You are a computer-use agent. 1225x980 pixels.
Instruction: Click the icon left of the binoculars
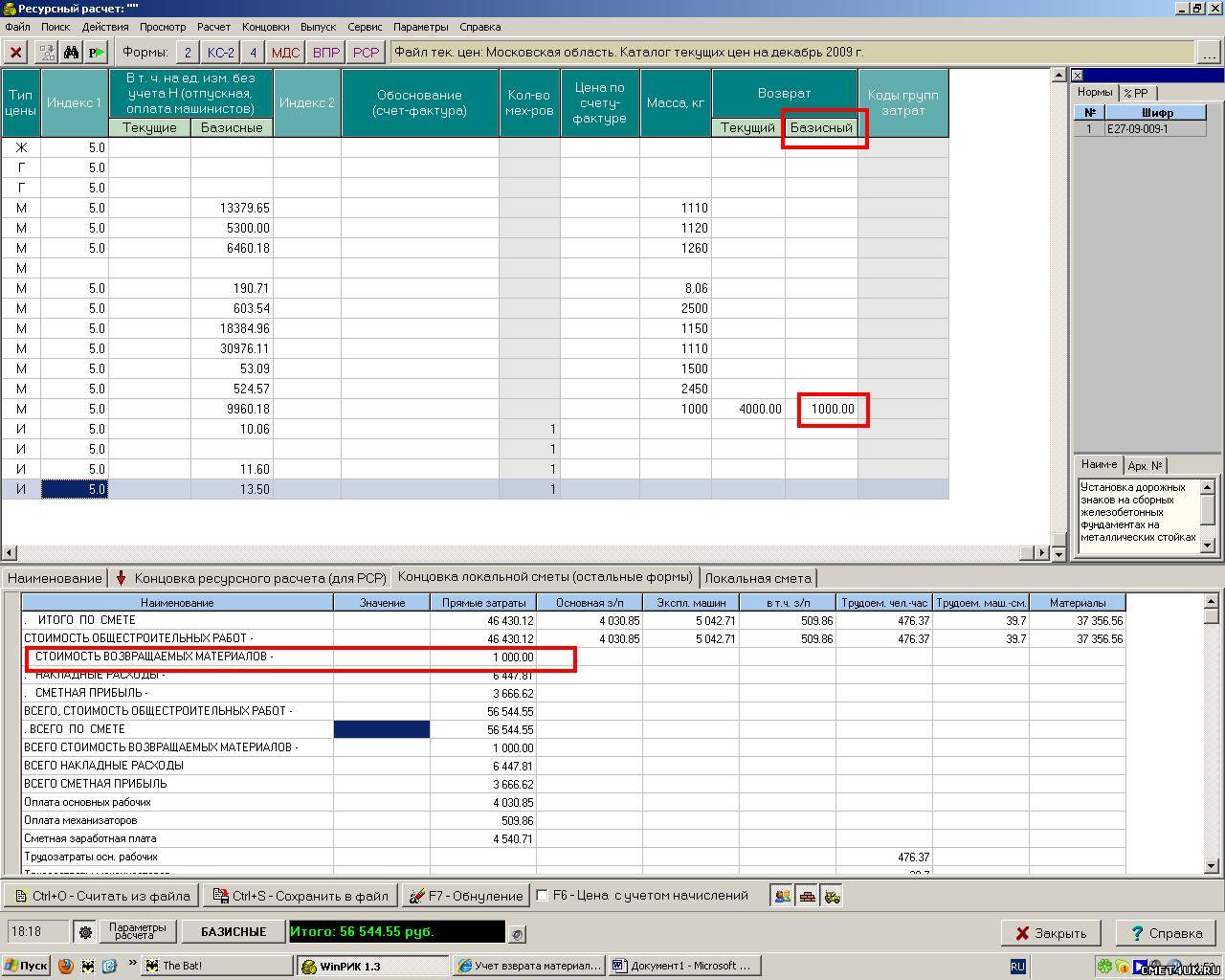point(46,53)
